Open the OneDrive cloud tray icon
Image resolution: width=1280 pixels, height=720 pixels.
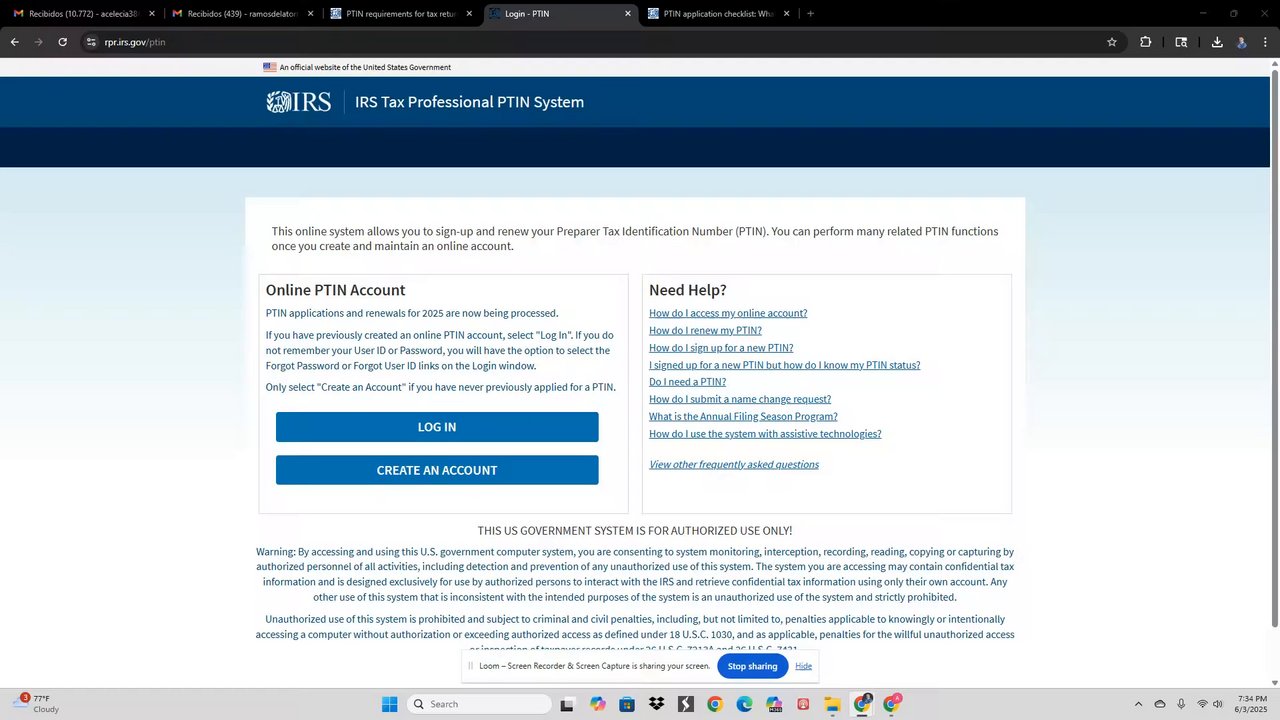[1160, 704]
